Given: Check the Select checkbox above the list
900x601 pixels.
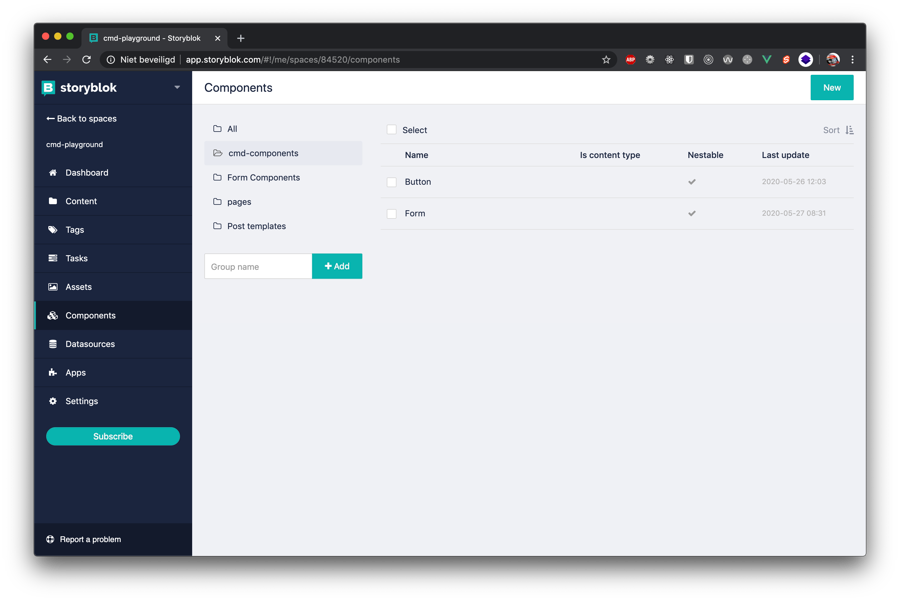Looking at the screenshot, I should click(x=391, y=130).
